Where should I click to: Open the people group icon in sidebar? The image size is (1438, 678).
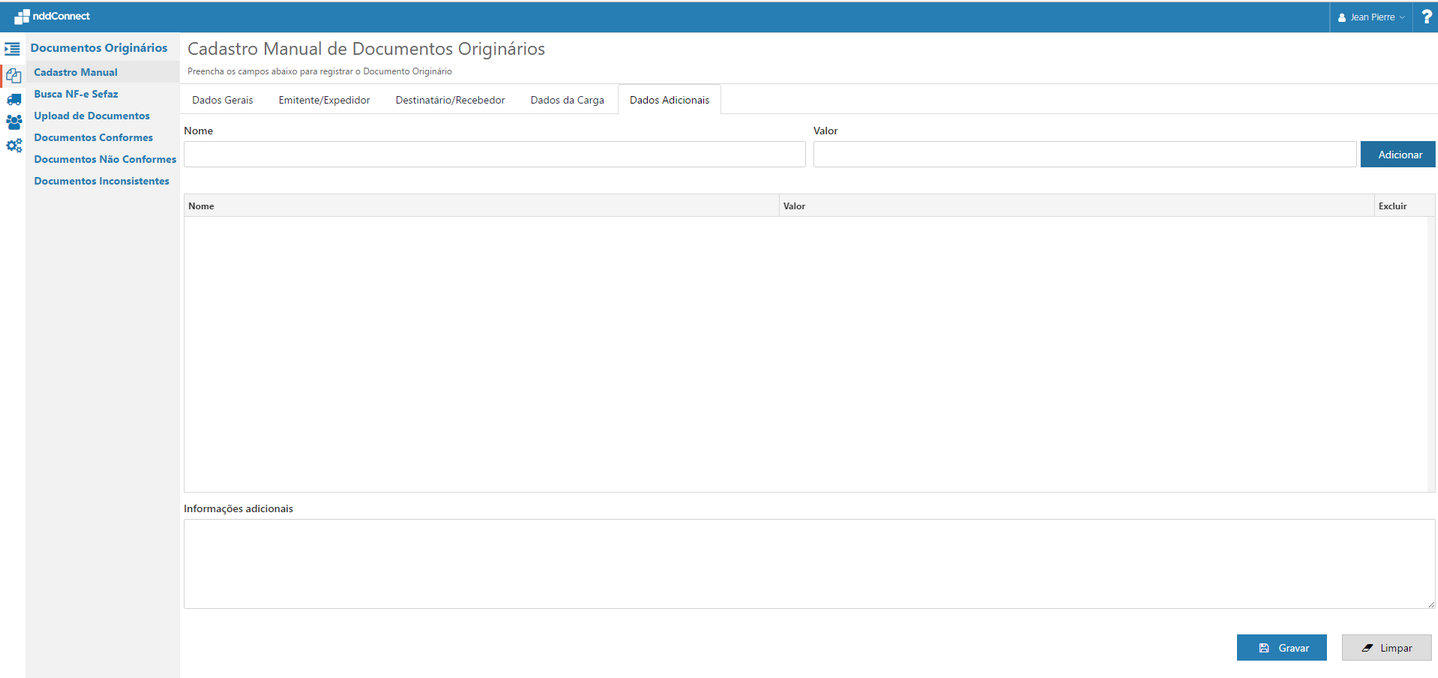coord(13,121)
